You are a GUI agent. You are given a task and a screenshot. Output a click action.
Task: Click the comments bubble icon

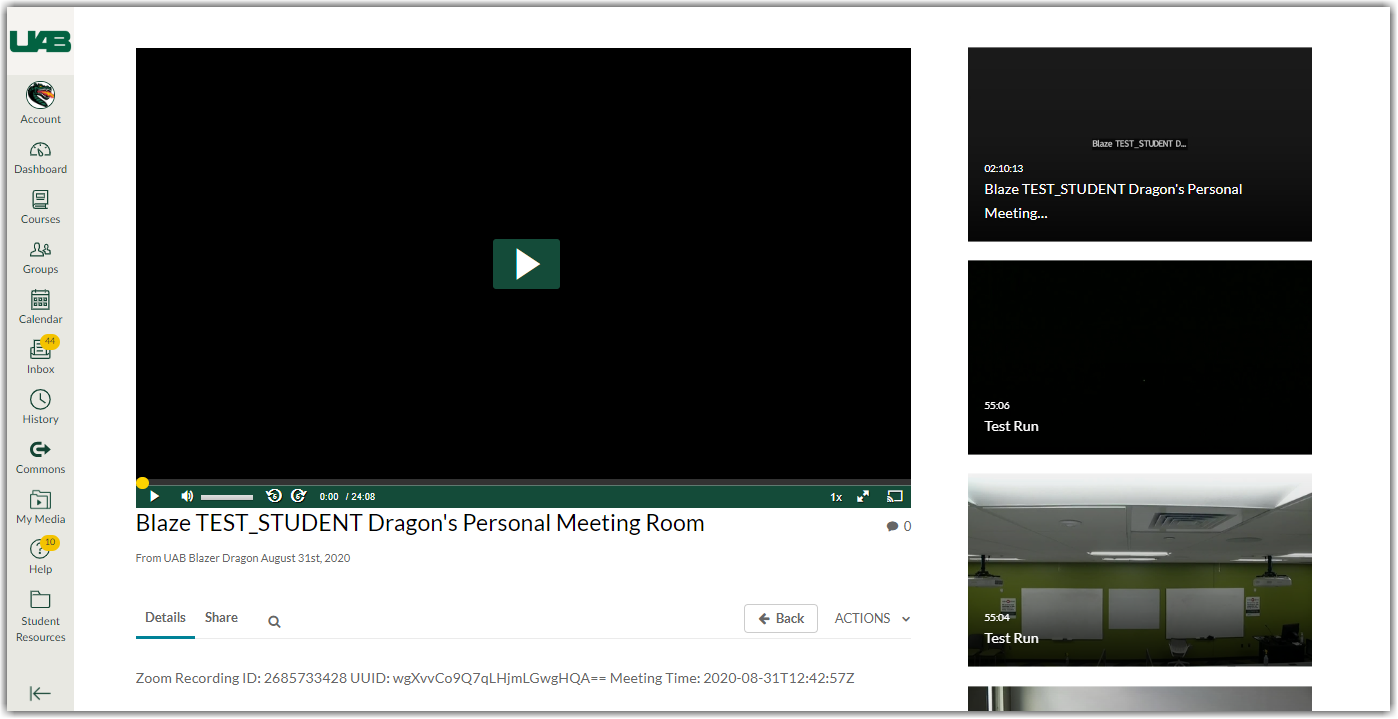tap(892, 527)
